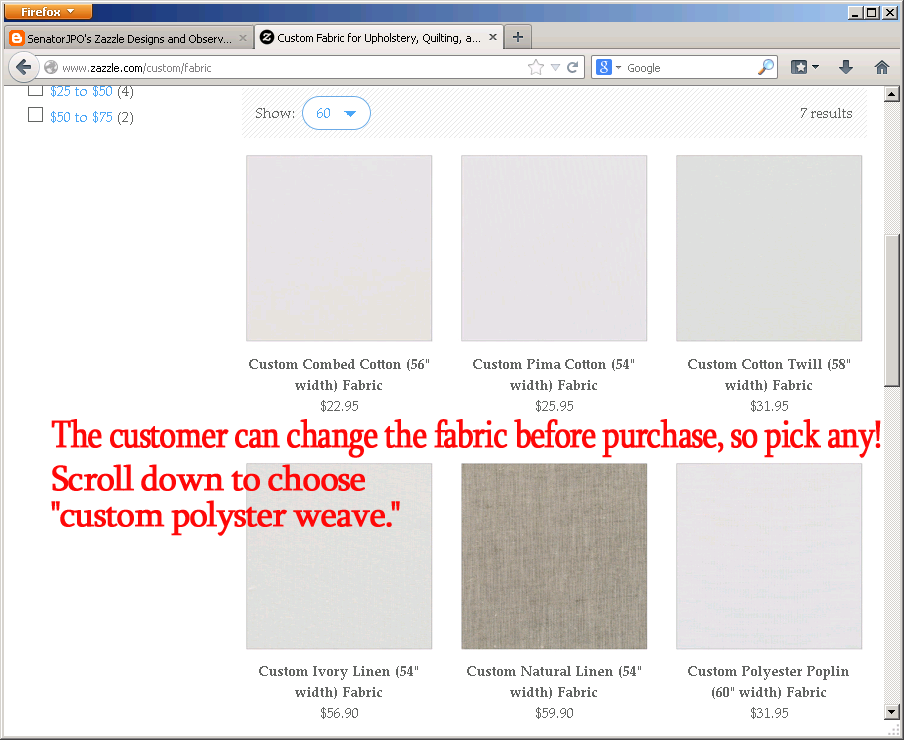Bookmark this page with the star icon
Image resolution: width=904 pixels, height=740 pixels.
tap(536, 67)
